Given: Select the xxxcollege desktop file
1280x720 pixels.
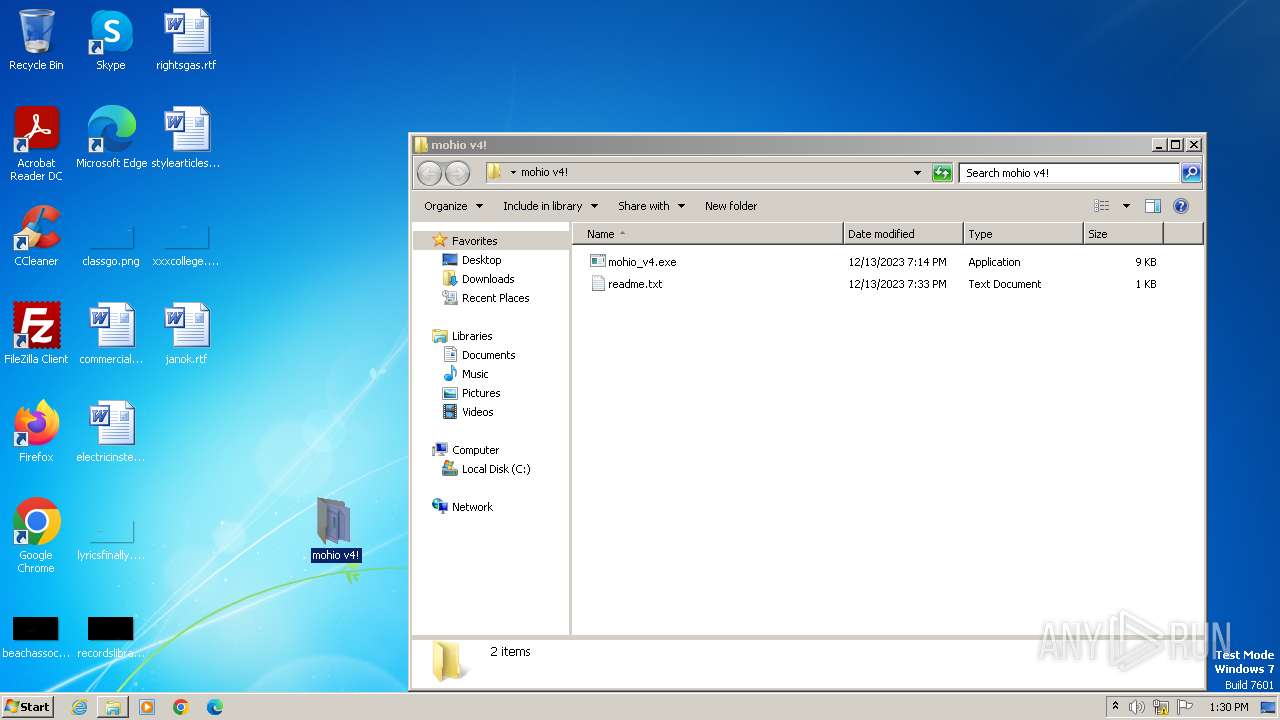Looking at the screenshot, I should (x=186, y=247).
